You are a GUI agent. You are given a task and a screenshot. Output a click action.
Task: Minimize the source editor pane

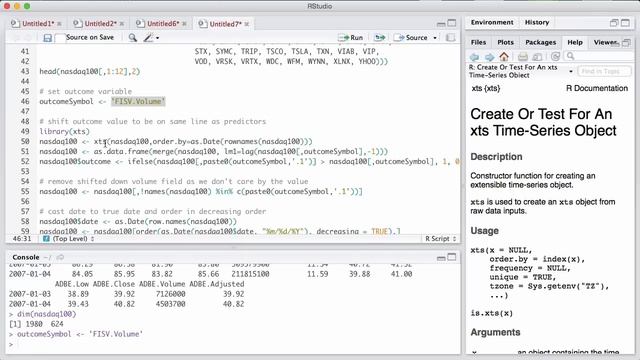(441, 24)
